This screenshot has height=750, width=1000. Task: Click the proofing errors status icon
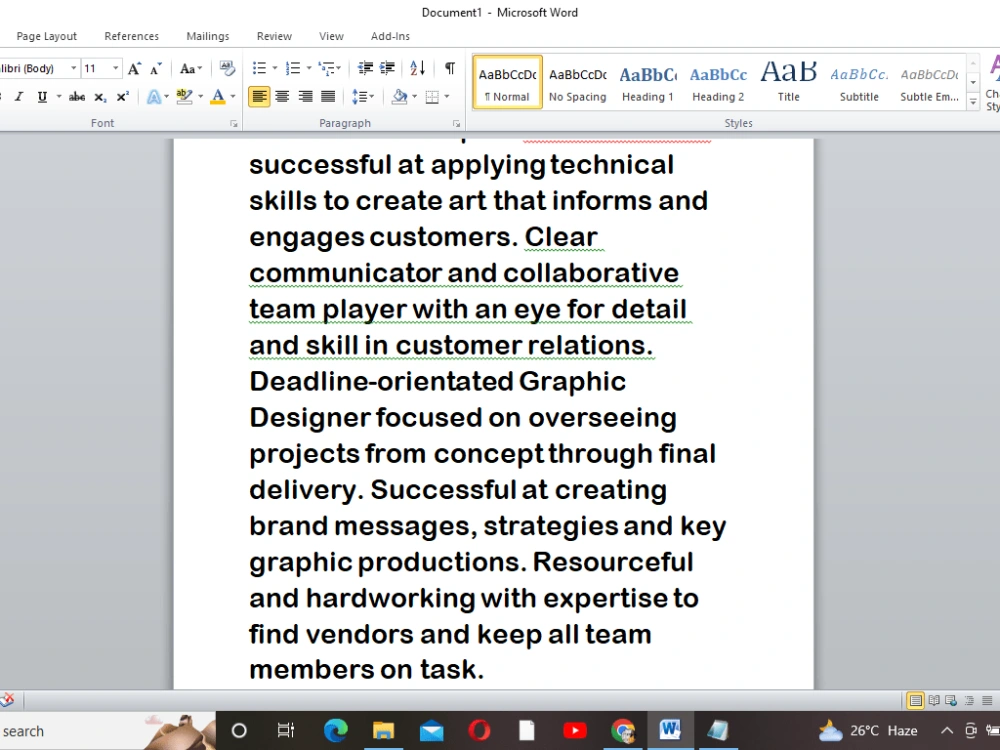7,700
